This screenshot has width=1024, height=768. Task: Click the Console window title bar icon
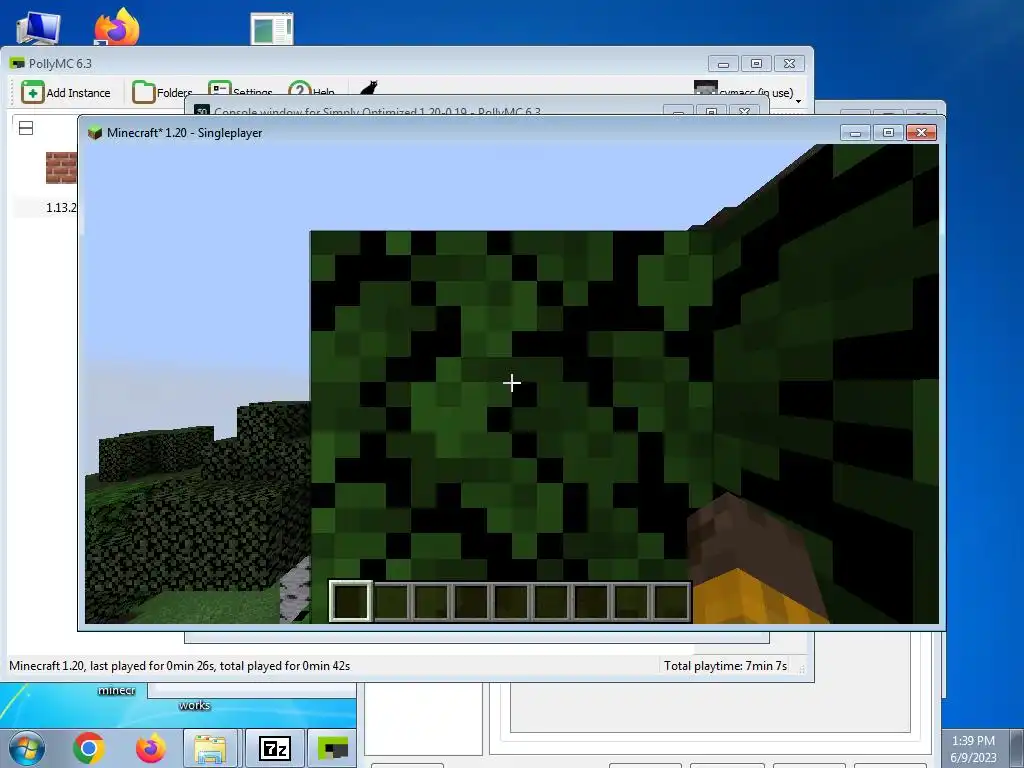pyautogui.click(x=202, y=110)
